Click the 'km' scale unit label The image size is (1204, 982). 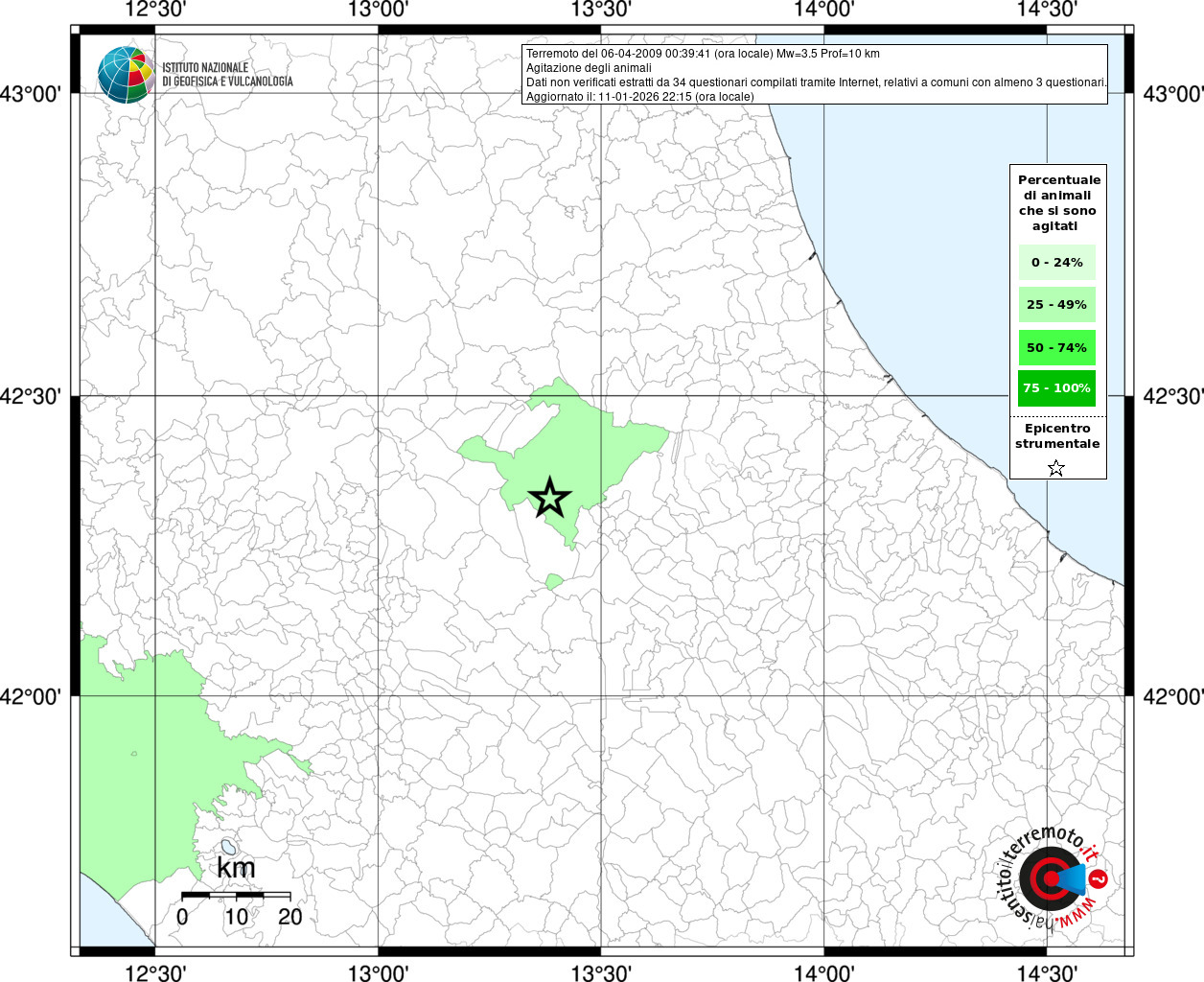tap(236, 868)
